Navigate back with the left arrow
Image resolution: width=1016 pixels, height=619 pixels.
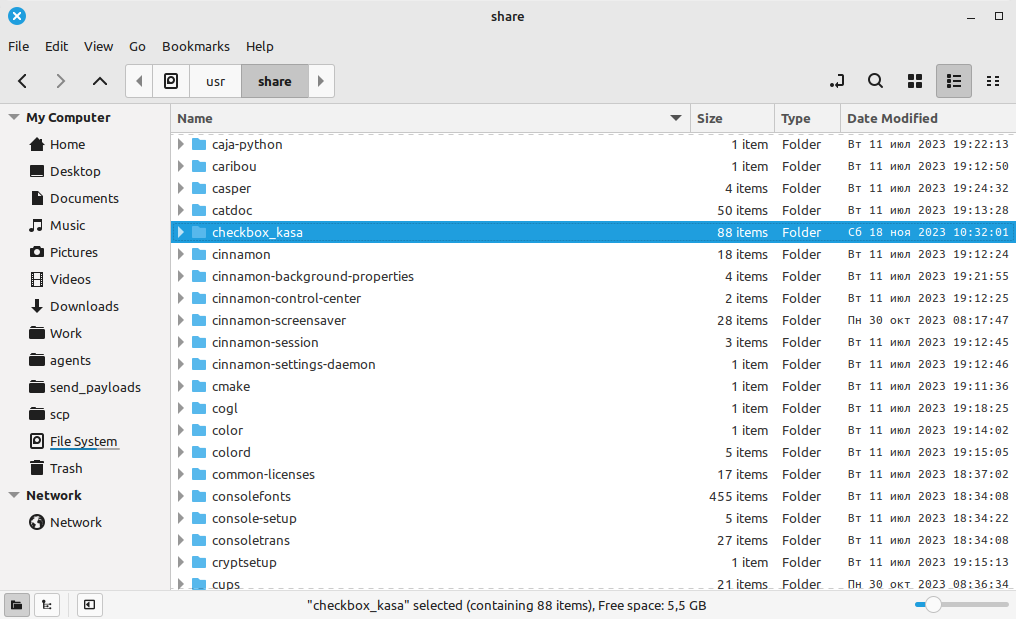pyautogui.click(x=23, y=81)
